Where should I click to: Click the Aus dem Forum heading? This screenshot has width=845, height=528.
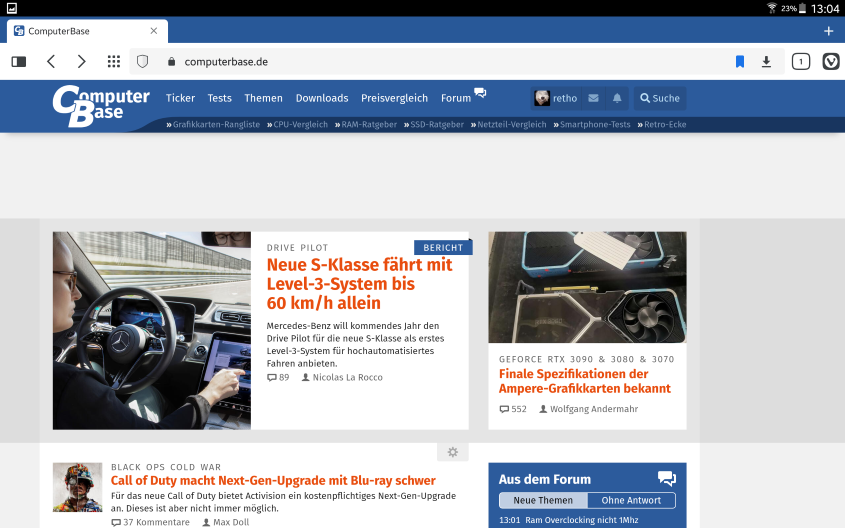[545, 479]
